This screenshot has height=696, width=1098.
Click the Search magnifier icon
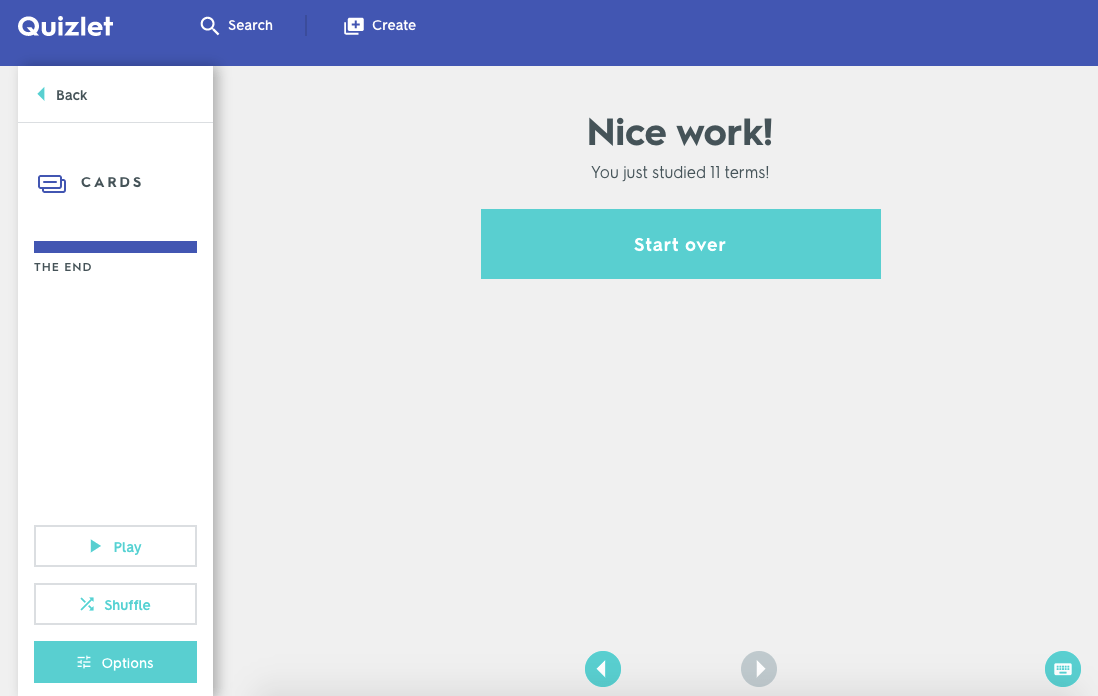tap(209, 25)
